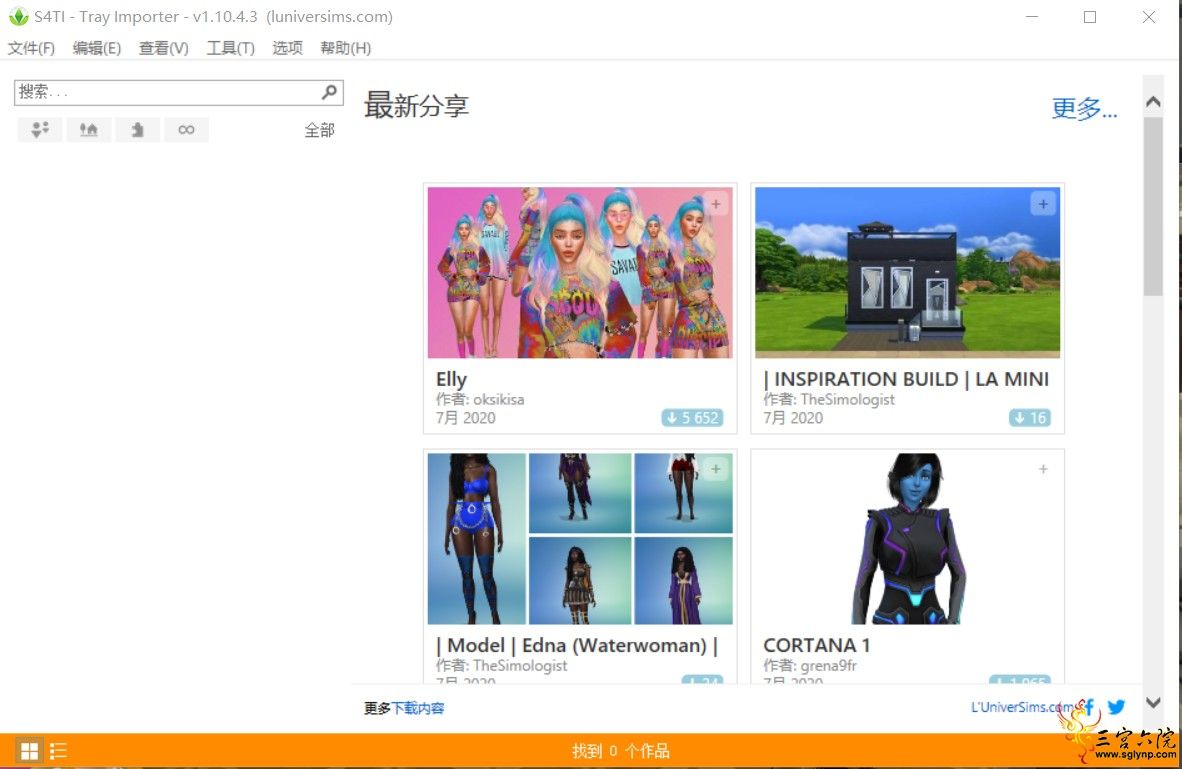Filter by rooms icon

coord(137,130)
